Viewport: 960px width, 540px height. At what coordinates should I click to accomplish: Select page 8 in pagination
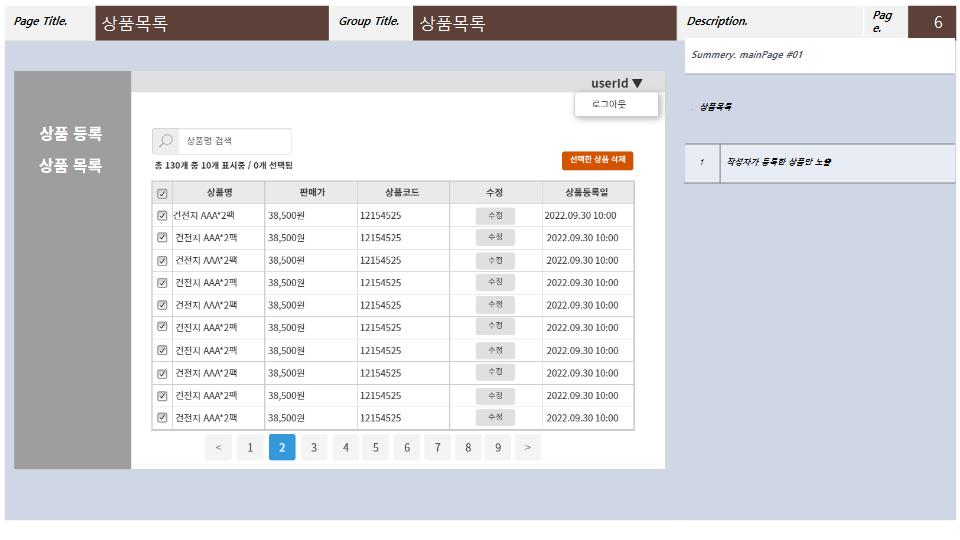point(468,448)
